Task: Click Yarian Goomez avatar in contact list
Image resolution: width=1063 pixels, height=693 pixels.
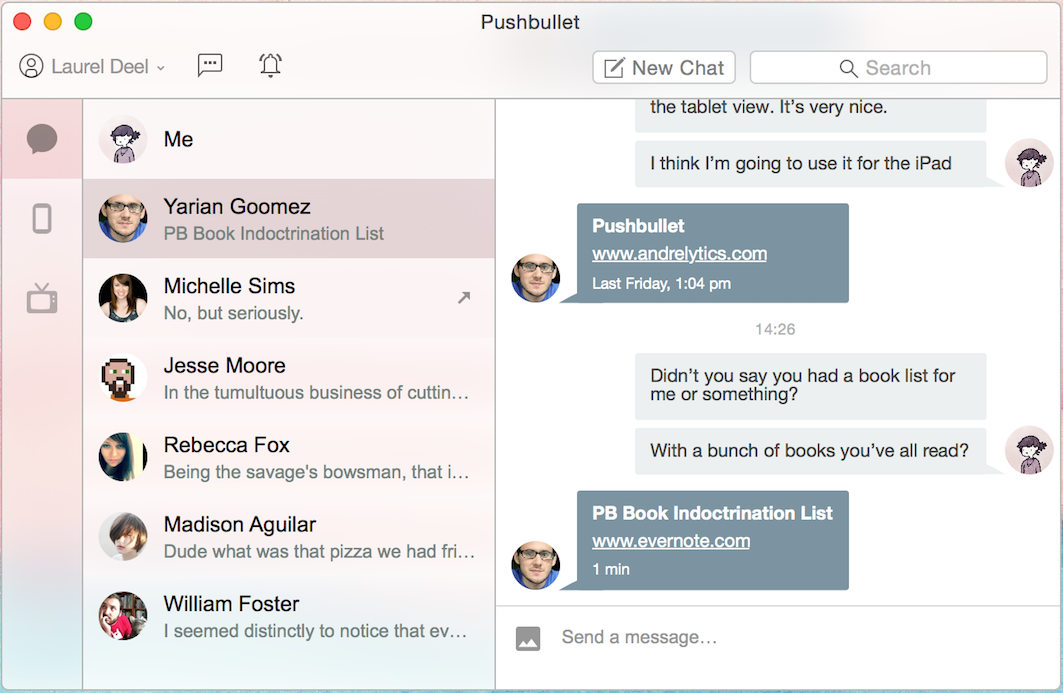Action: pos(123,218)
